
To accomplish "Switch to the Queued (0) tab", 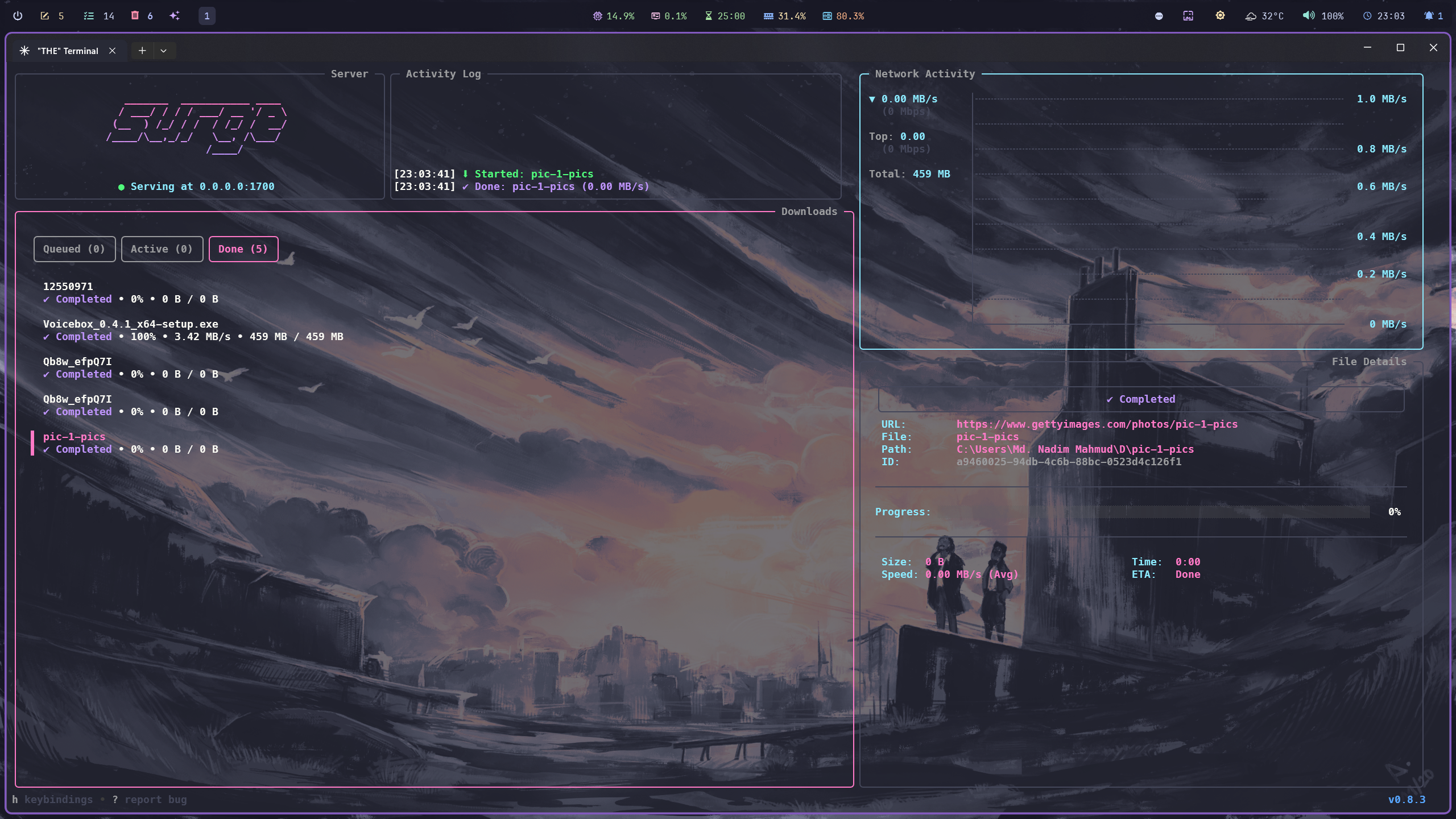I will click(x=75, y=249).
